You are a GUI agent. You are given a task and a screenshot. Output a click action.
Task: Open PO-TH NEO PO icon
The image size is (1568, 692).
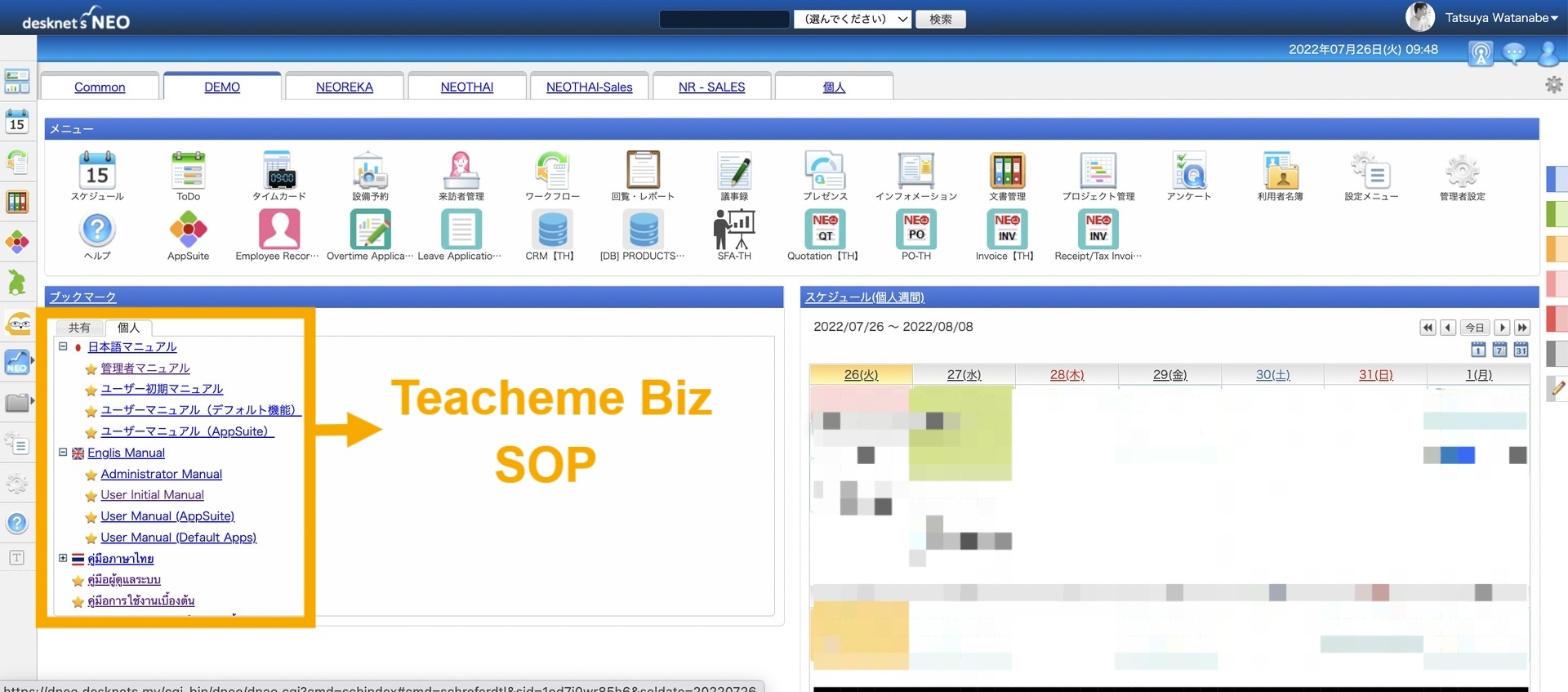tap(916, 230)
